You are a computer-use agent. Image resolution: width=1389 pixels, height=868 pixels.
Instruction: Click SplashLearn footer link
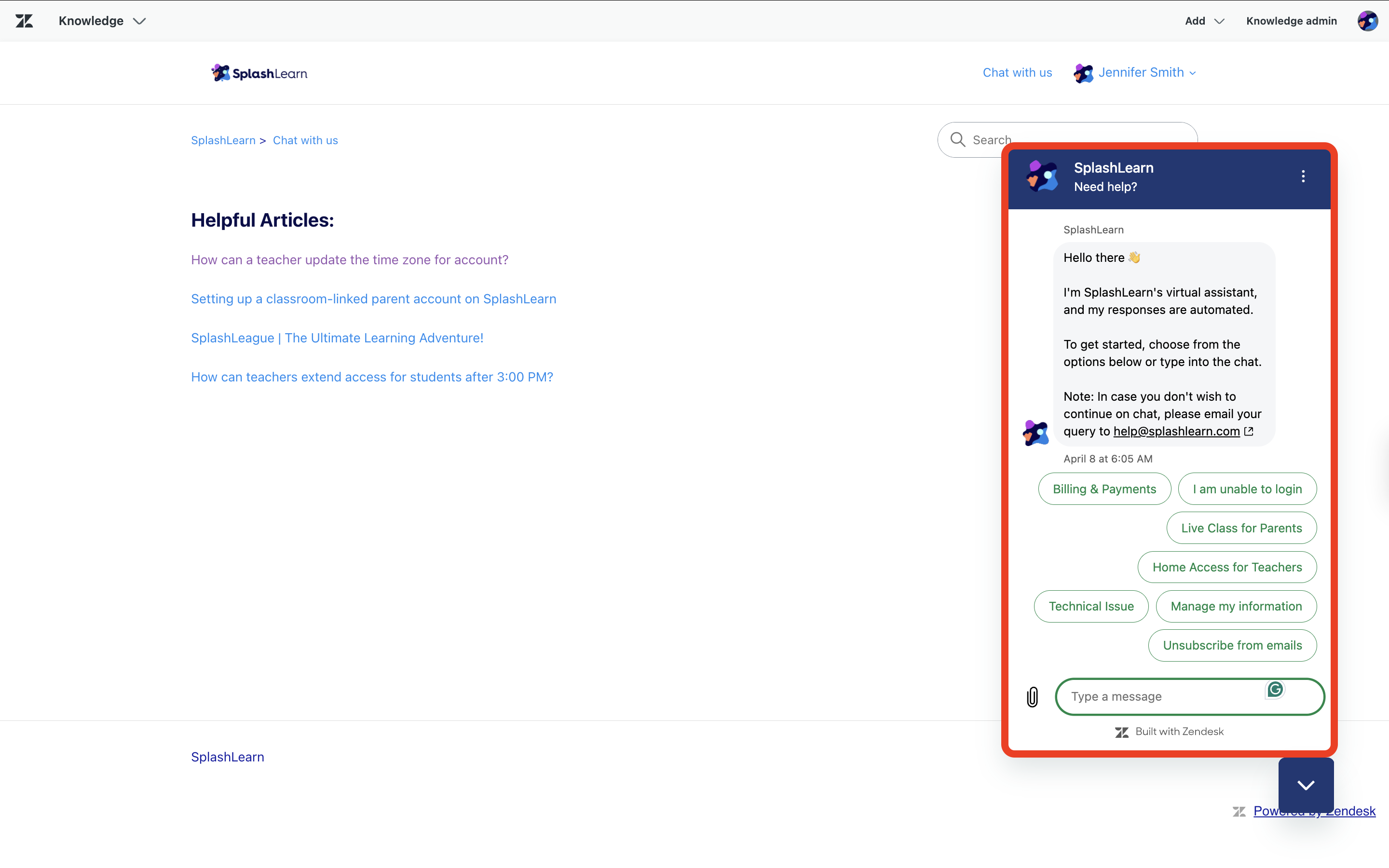coord(228,757)
